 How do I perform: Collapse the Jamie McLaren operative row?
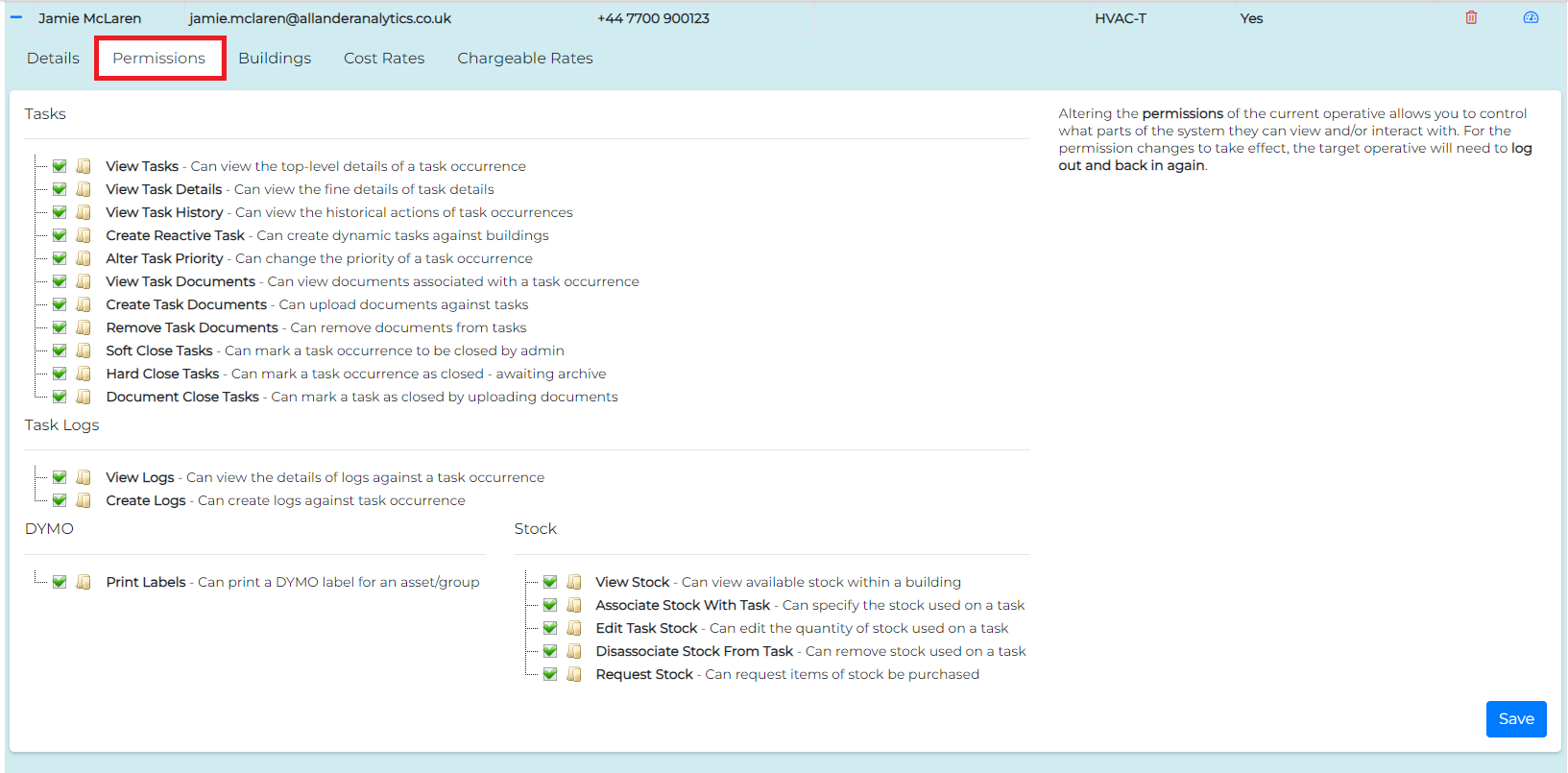click(15, 17)
